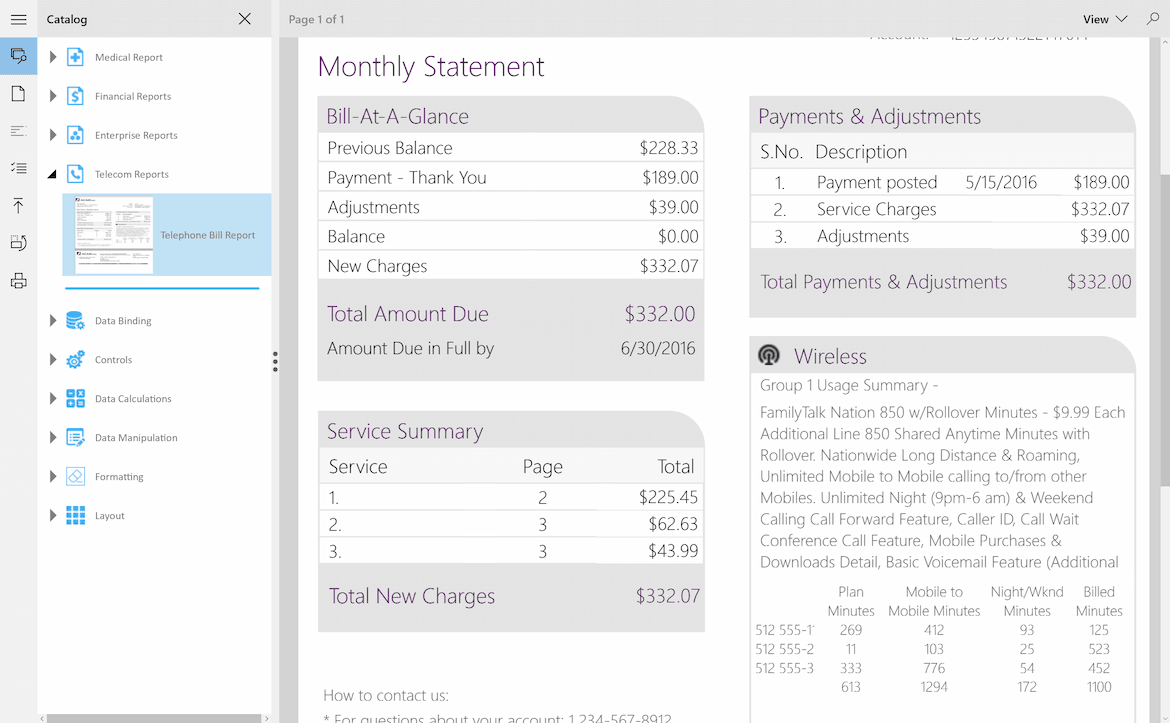
Task: Click the Catalog scrollbar right arrow
Action: (x=267, y=719)
